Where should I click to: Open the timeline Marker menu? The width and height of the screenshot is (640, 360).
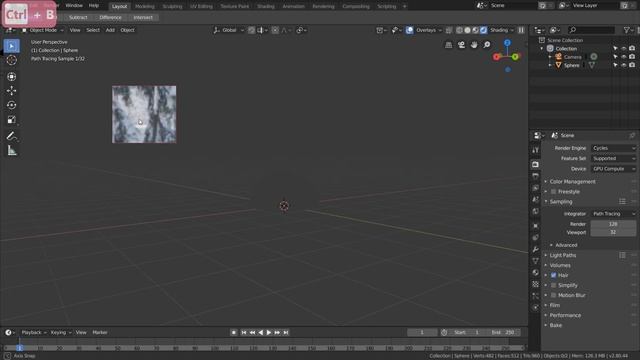click(x=100, y=333)
